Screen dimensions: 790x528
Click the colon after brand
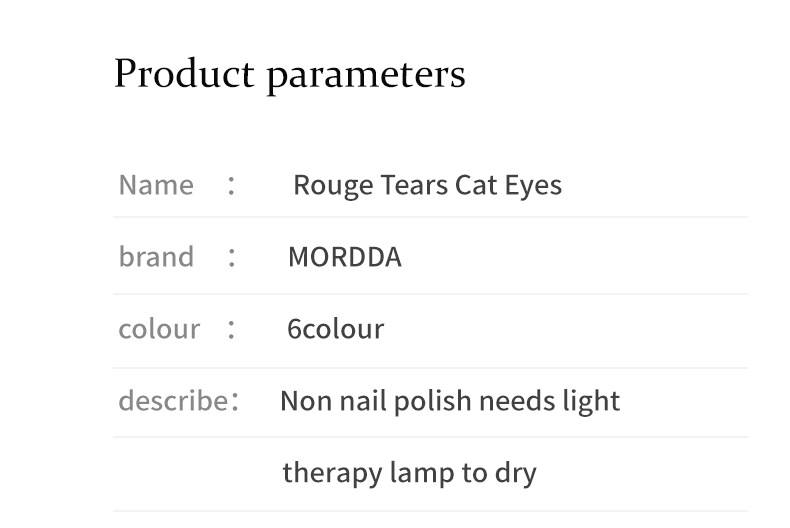pos(231,257)
